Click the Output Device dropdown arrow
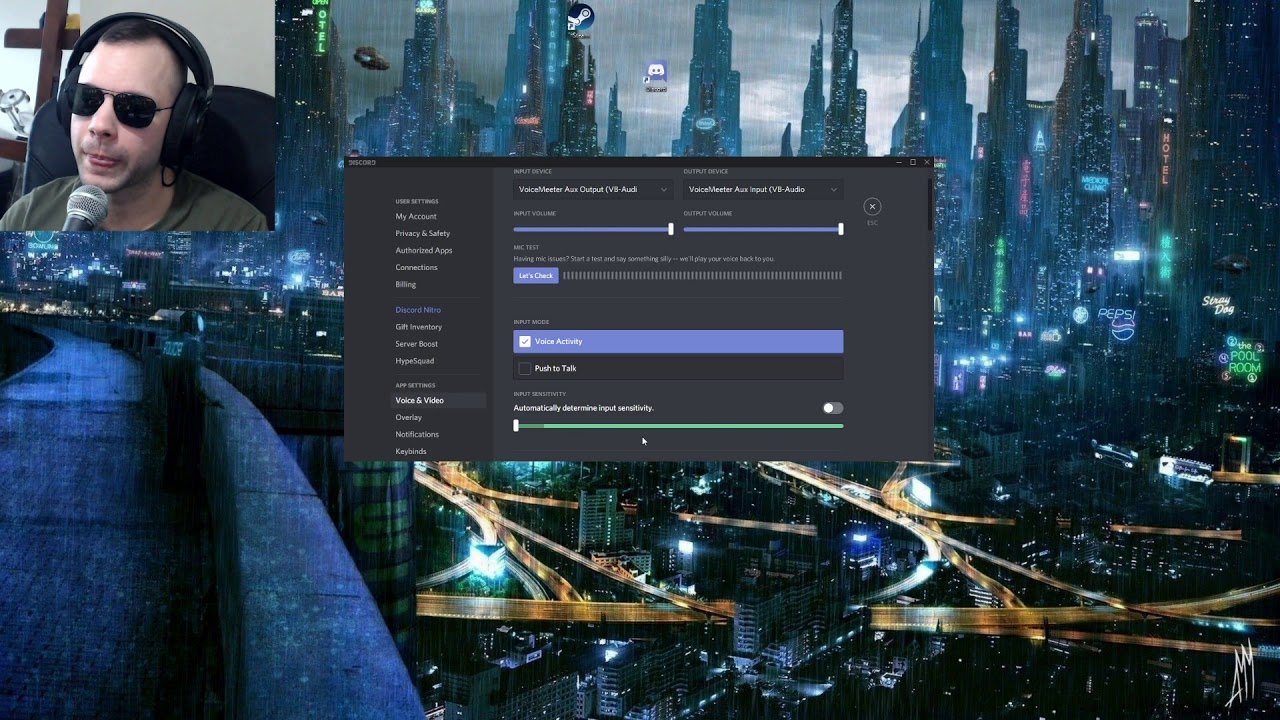Viewport: 1280px width, 720px height. [x=833, y=189]
